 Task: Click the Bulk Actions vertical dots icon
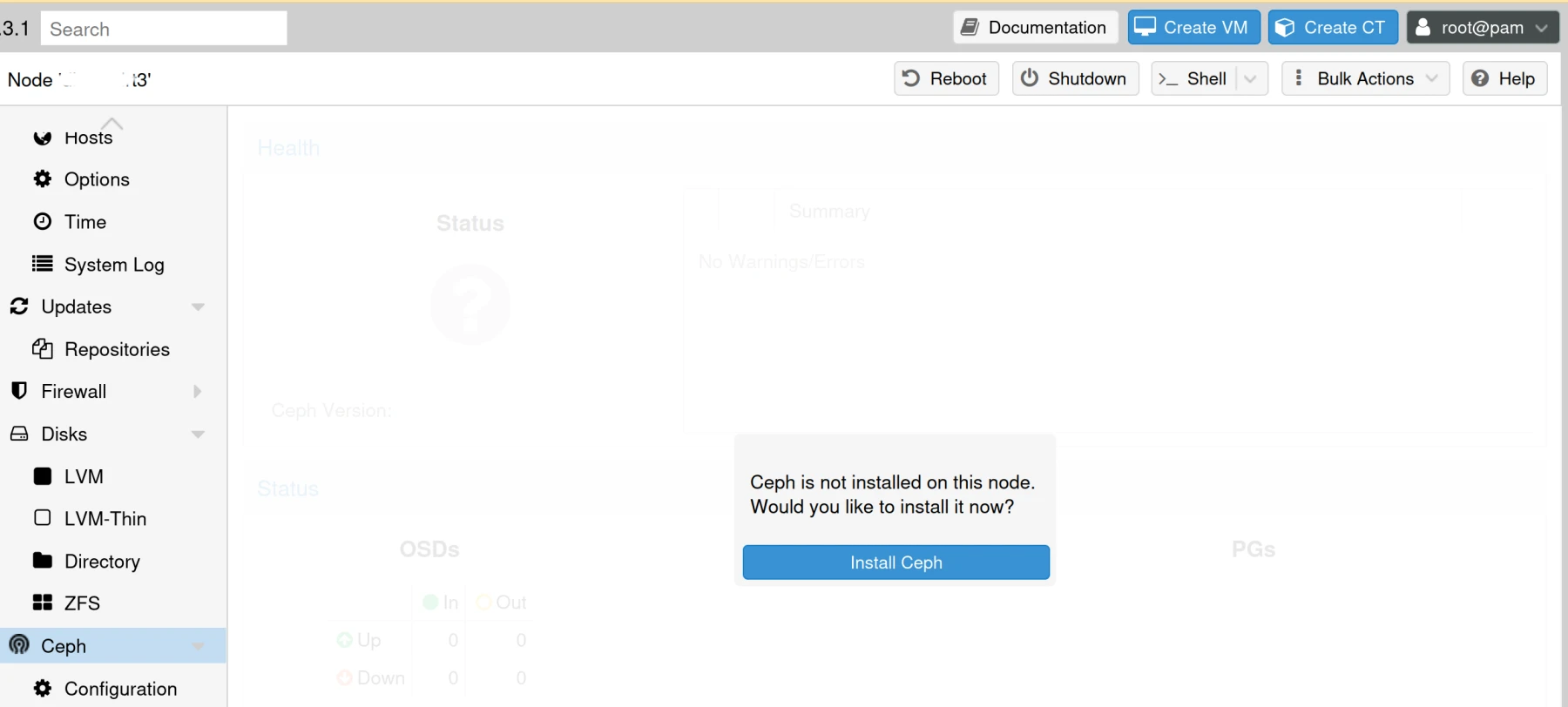(x=1298, y=77)
